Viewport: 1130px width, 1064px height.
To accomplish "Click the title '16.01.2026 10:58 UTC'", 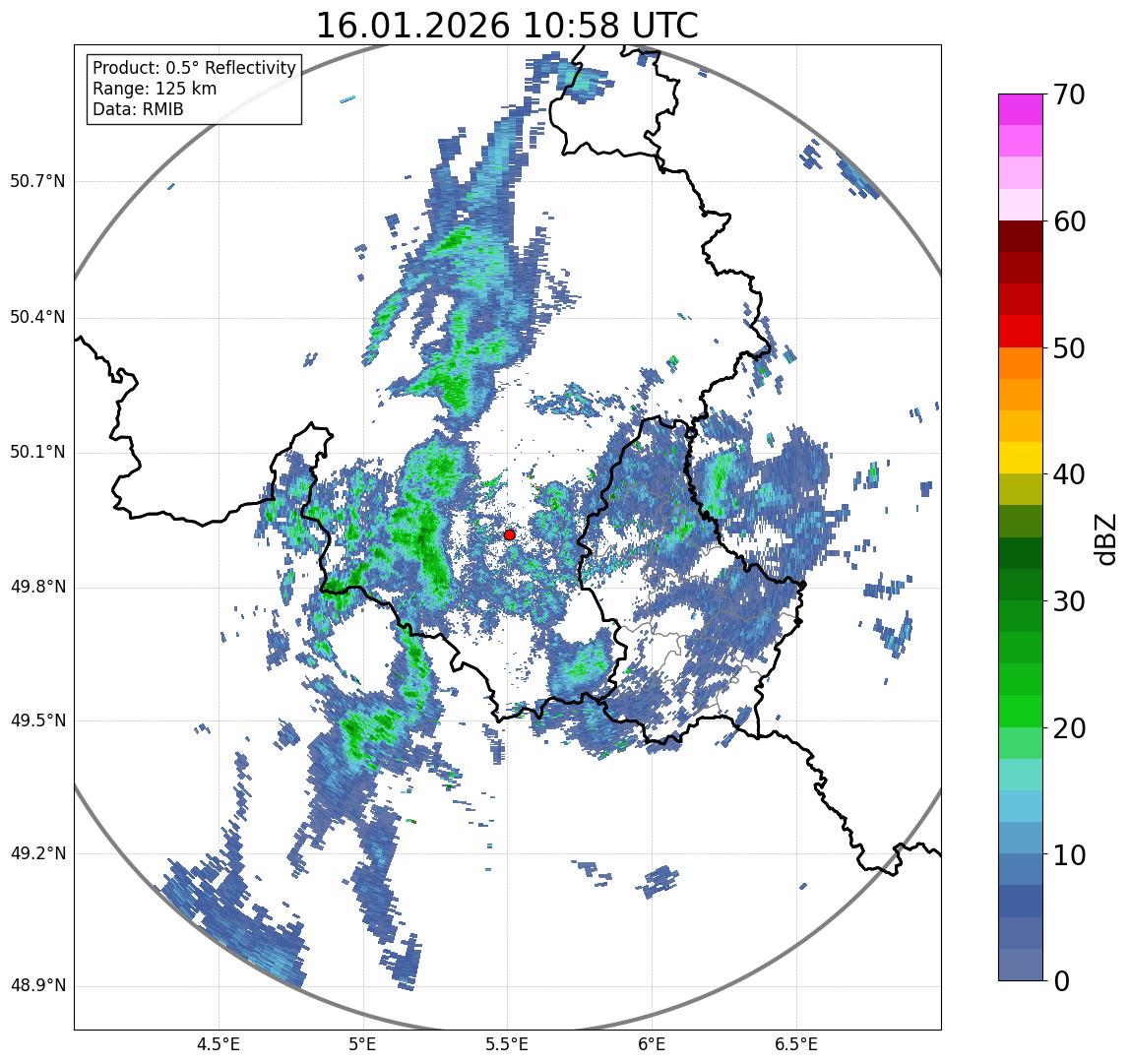I will [507, 26].
